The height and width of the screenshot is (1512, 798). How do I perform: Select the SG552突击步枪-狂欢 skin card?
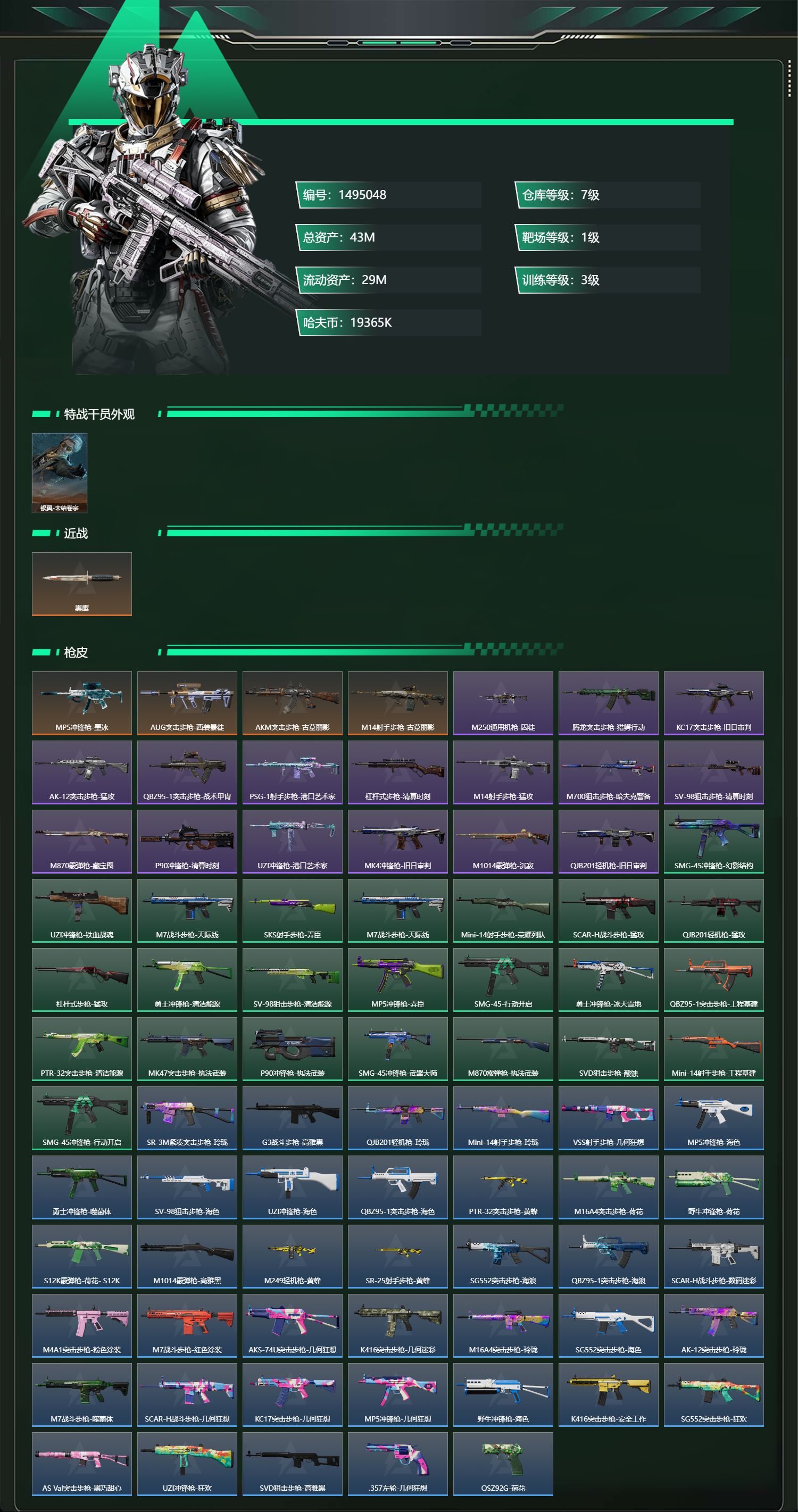point(713,1394)
